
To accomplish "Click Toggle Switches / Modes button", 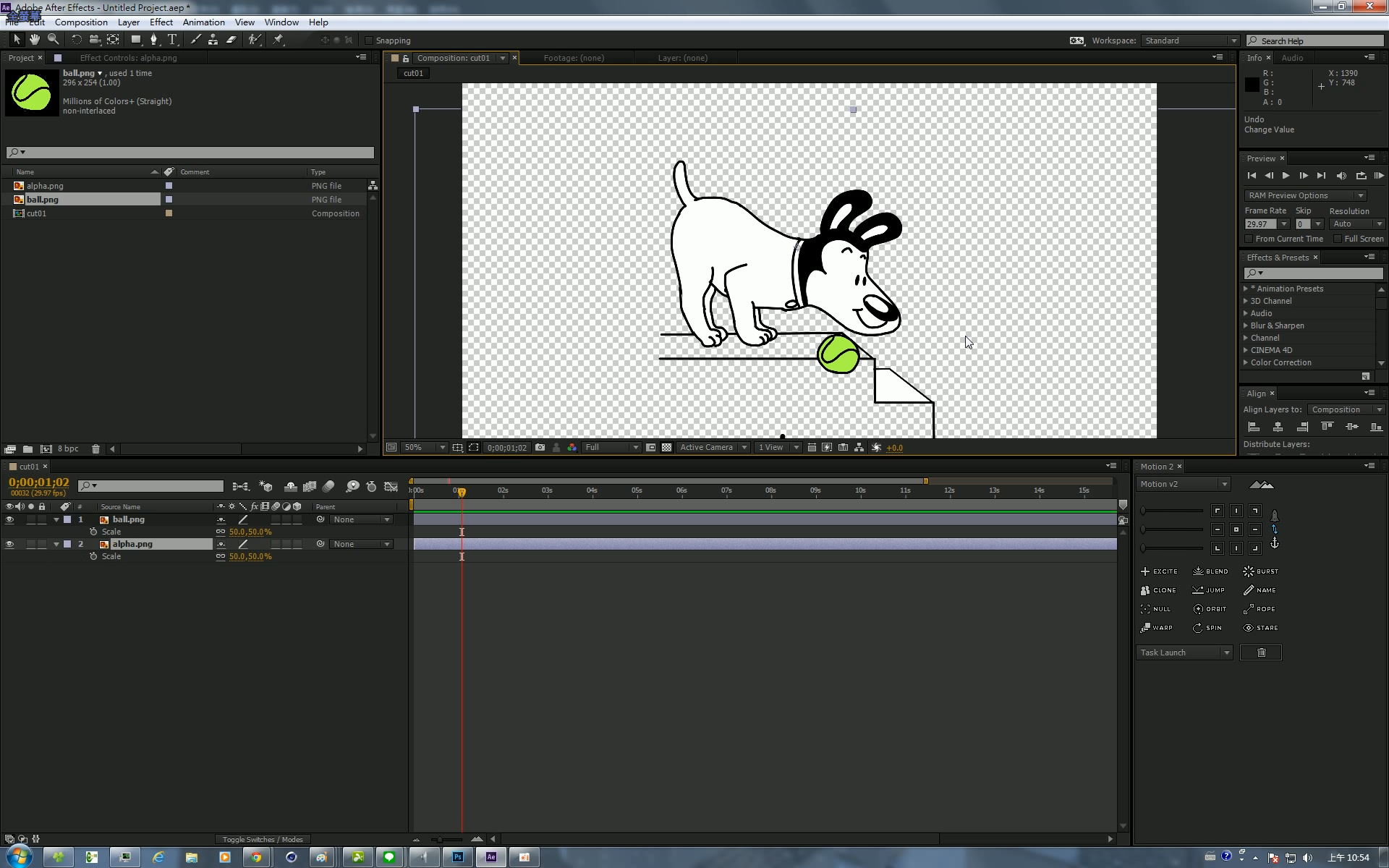I will point(262,839).
